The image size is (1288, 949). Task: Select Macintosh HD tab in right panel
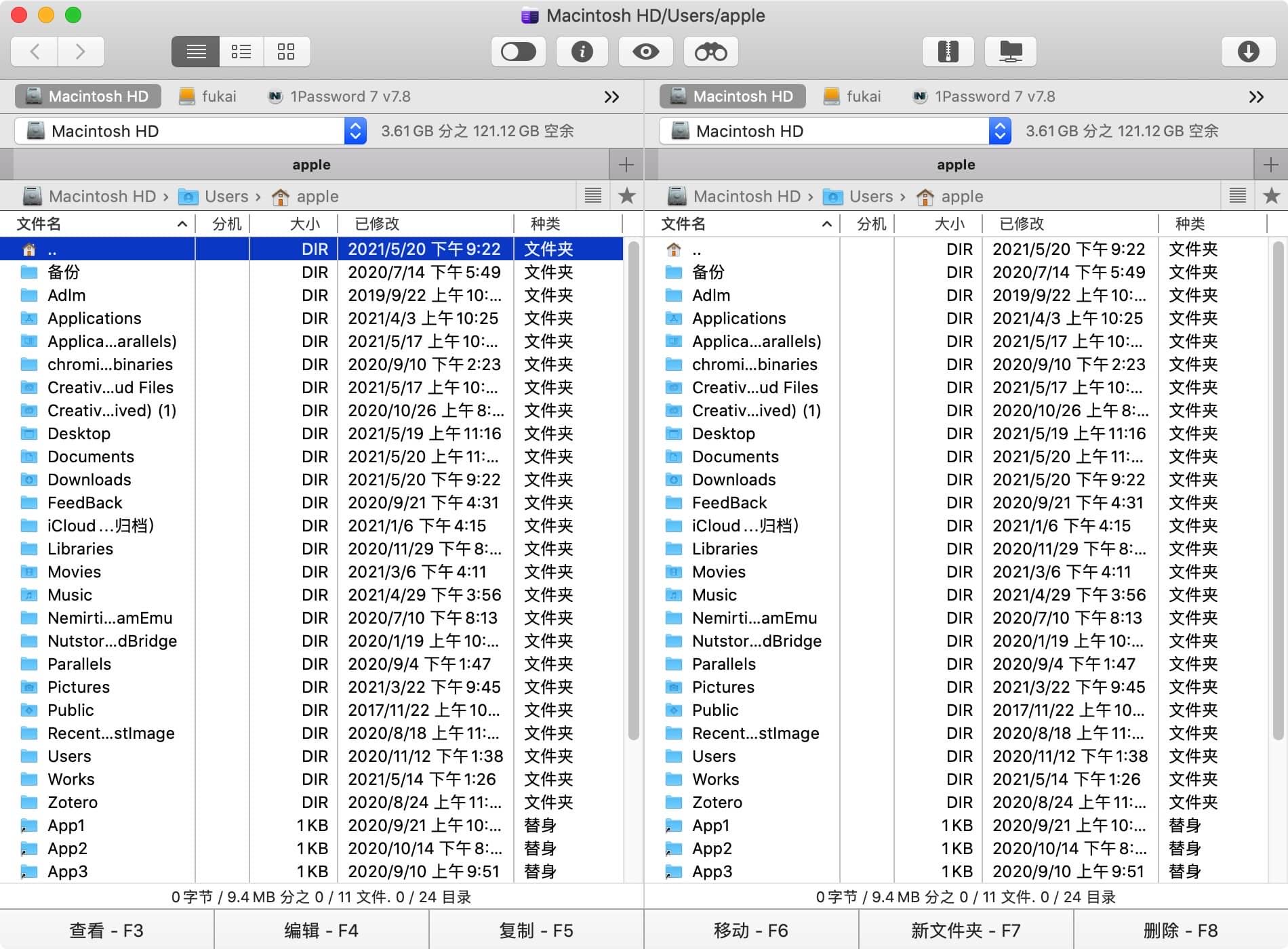[x=732, y=96]
